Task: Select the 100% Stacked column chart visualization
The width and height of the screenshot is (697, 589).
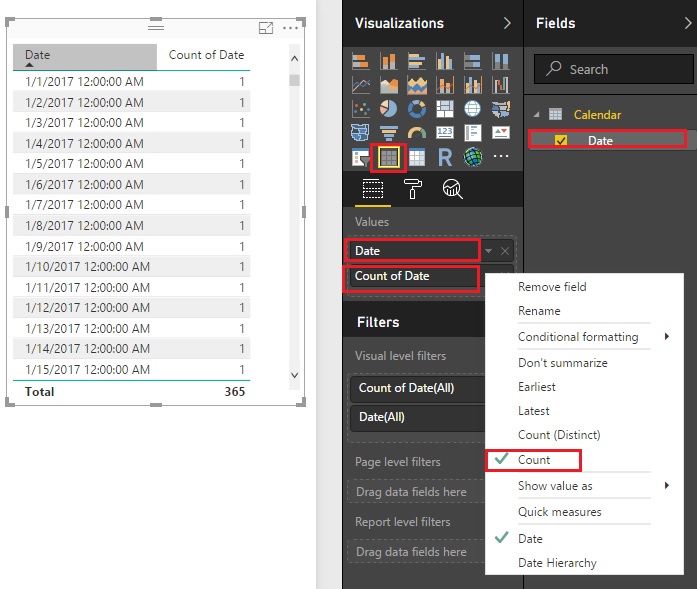Action: click(501, 61)
